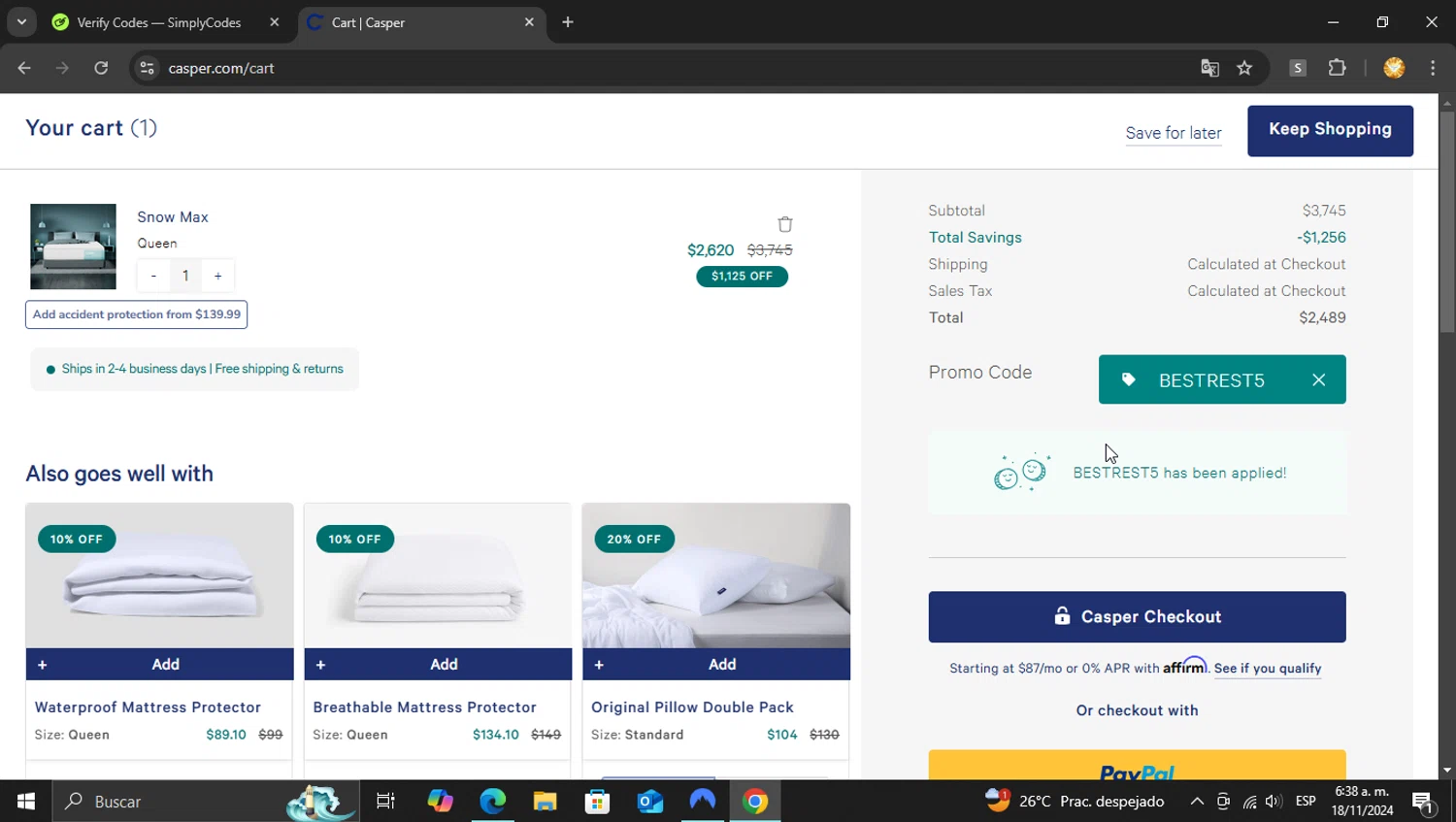This screenshot has height=822, width=1456.
Task: Open Chrome three-dot menu
Action: pos(1433,68)
